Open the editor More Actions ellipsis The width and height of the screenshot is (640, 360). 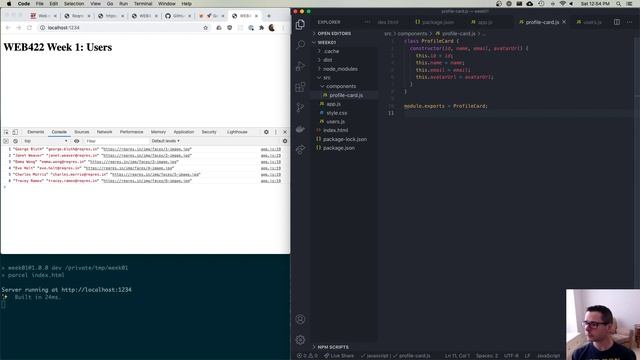630,22
